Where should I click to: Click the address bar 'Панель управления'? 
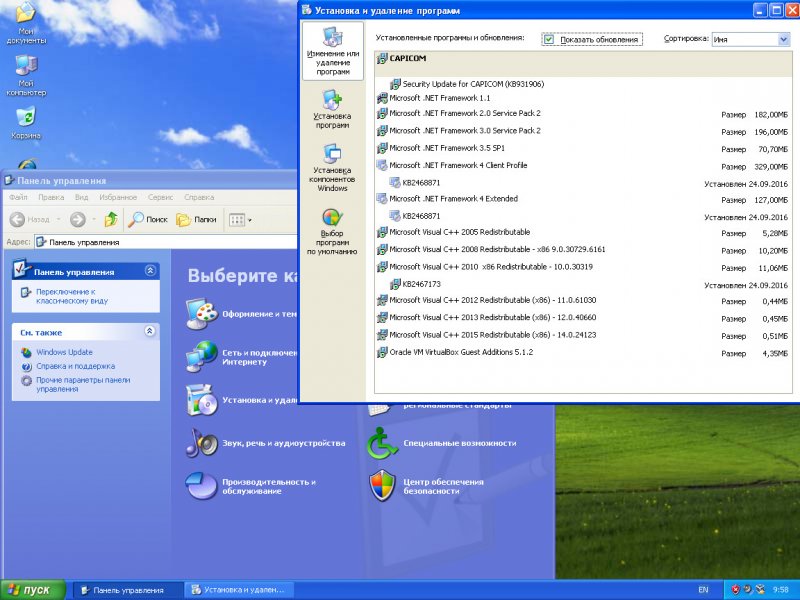166,242
